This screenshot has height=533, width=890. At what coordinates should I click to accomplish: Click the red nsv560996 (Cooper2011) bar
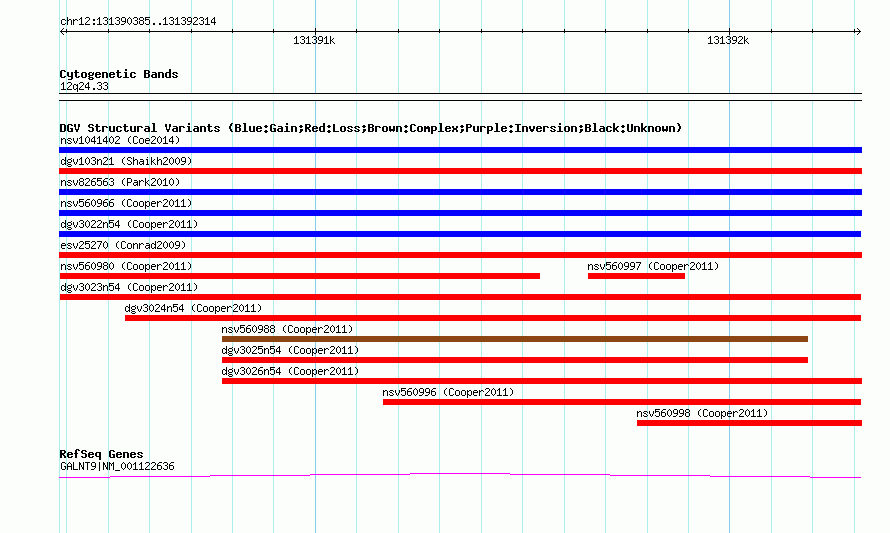pyautogui.click(x=622, y=402)
